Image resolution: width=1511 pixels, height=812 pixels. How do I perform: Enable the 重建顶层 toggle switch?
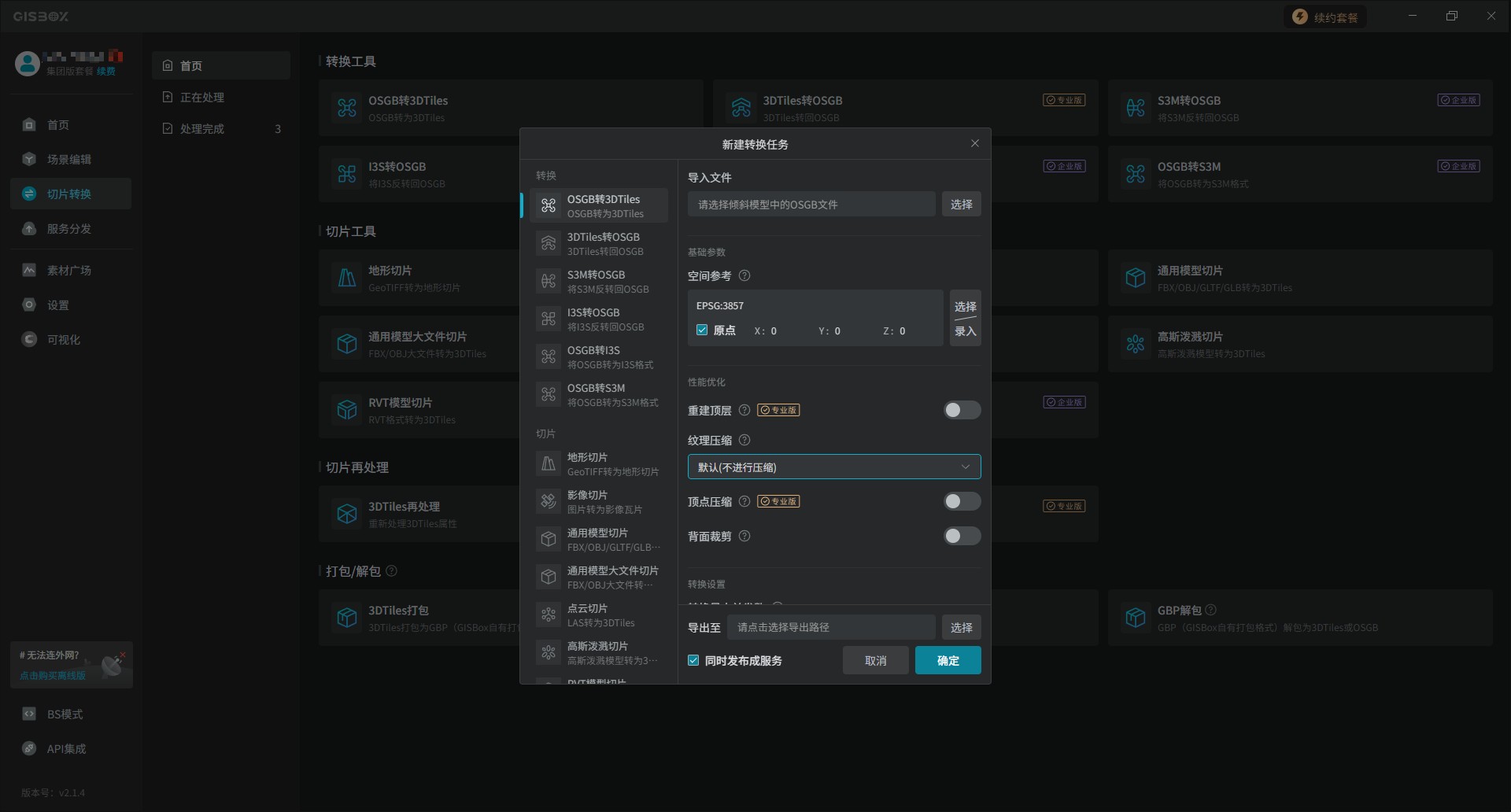click(962, 411)
